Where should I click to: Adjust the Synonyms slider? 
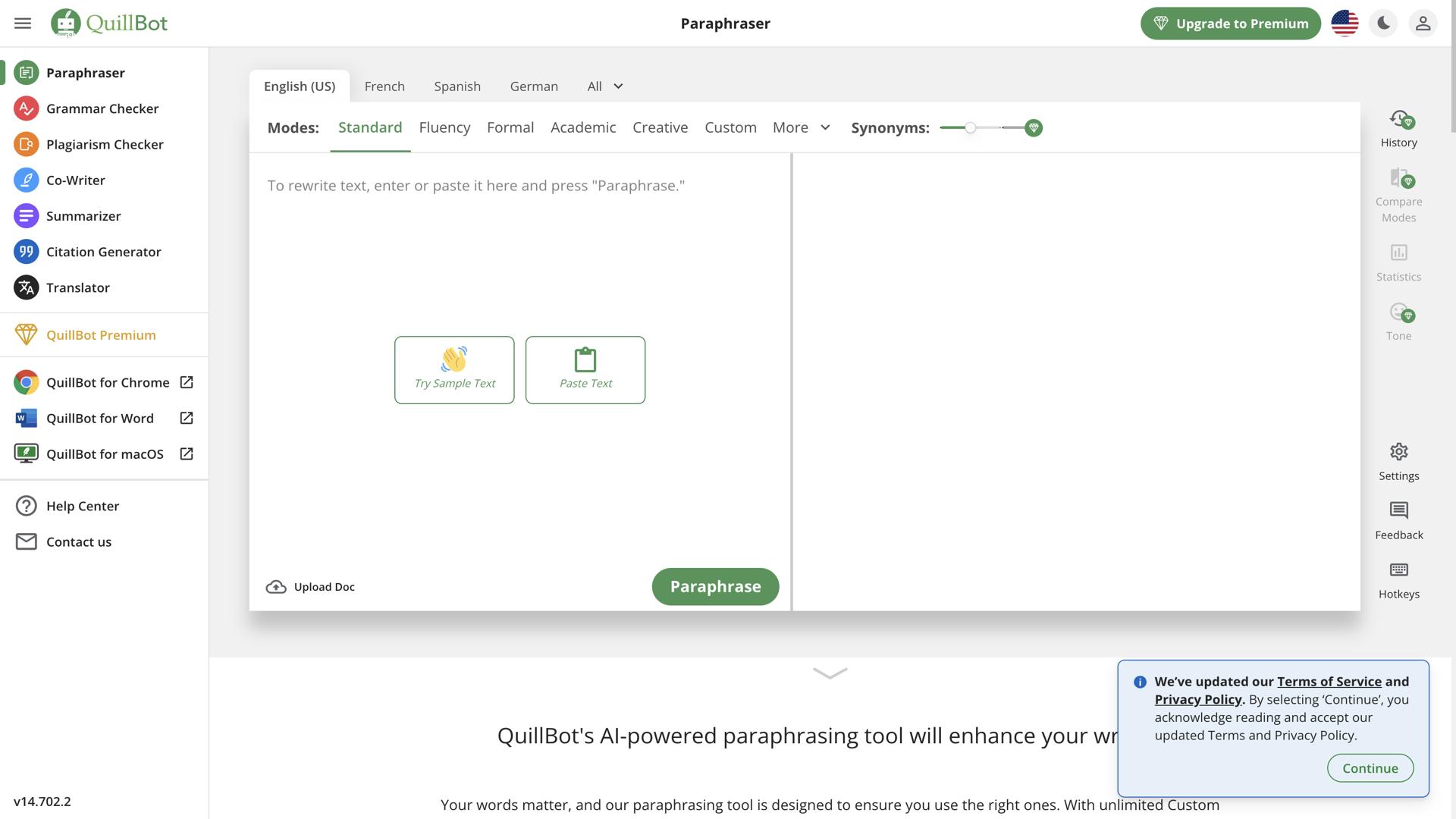971,128
